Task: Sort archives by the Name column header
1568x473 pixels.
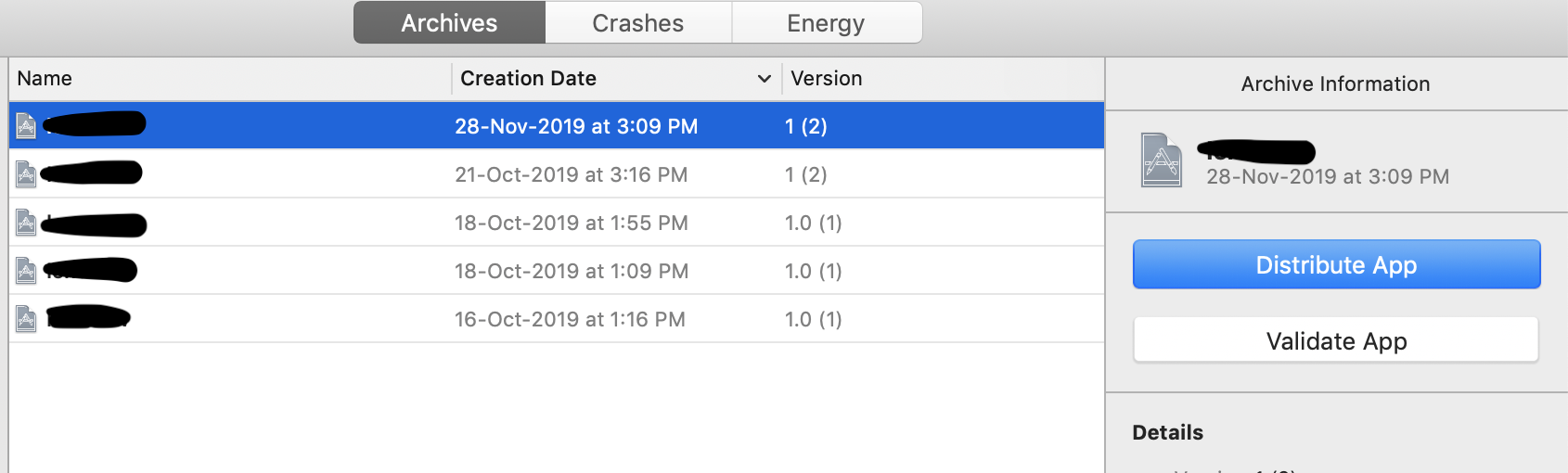Action: (45, 79)
